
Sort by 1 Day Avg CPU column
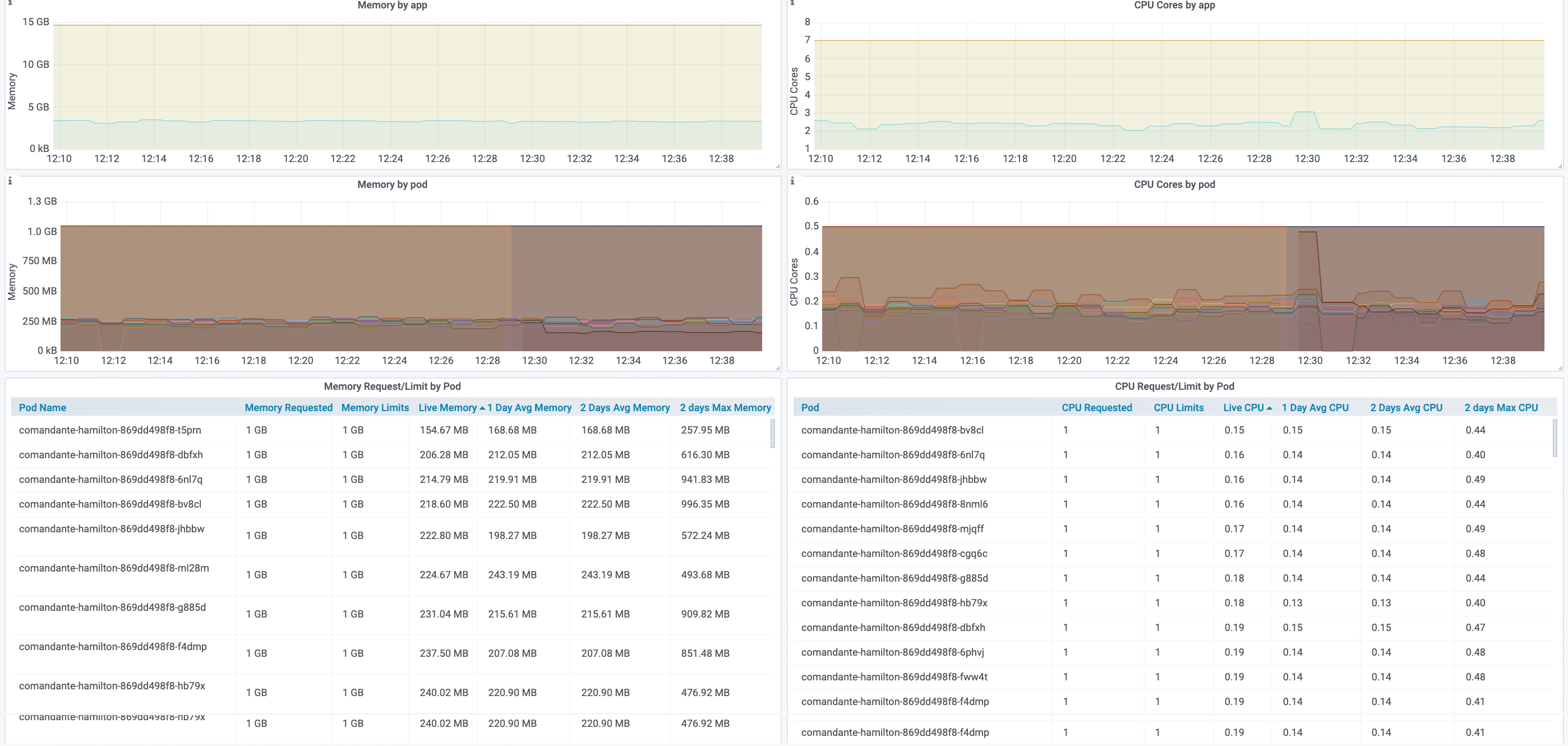pos(1315,408)
